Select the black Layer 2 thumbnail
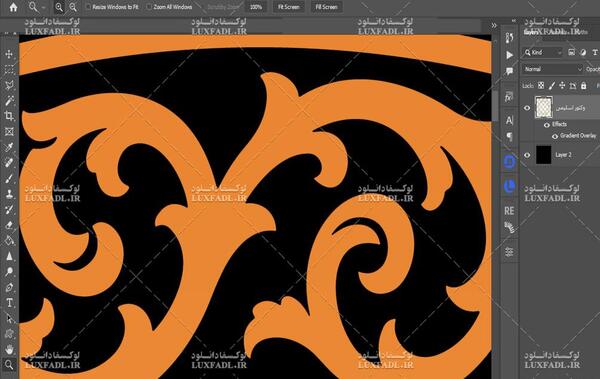This screenshot has height=379, width=600. 543,155
